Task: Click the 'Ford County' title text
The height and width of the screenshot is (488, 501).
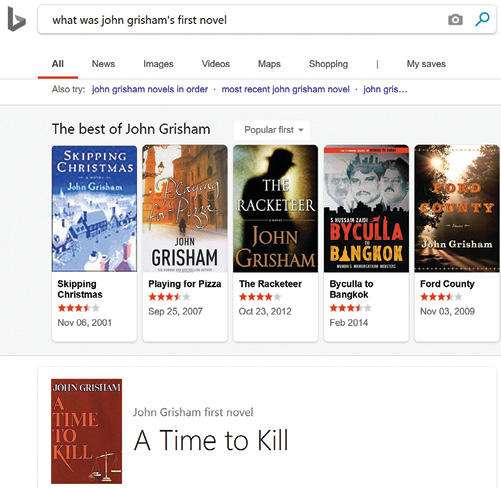Action: coord(447,284)
